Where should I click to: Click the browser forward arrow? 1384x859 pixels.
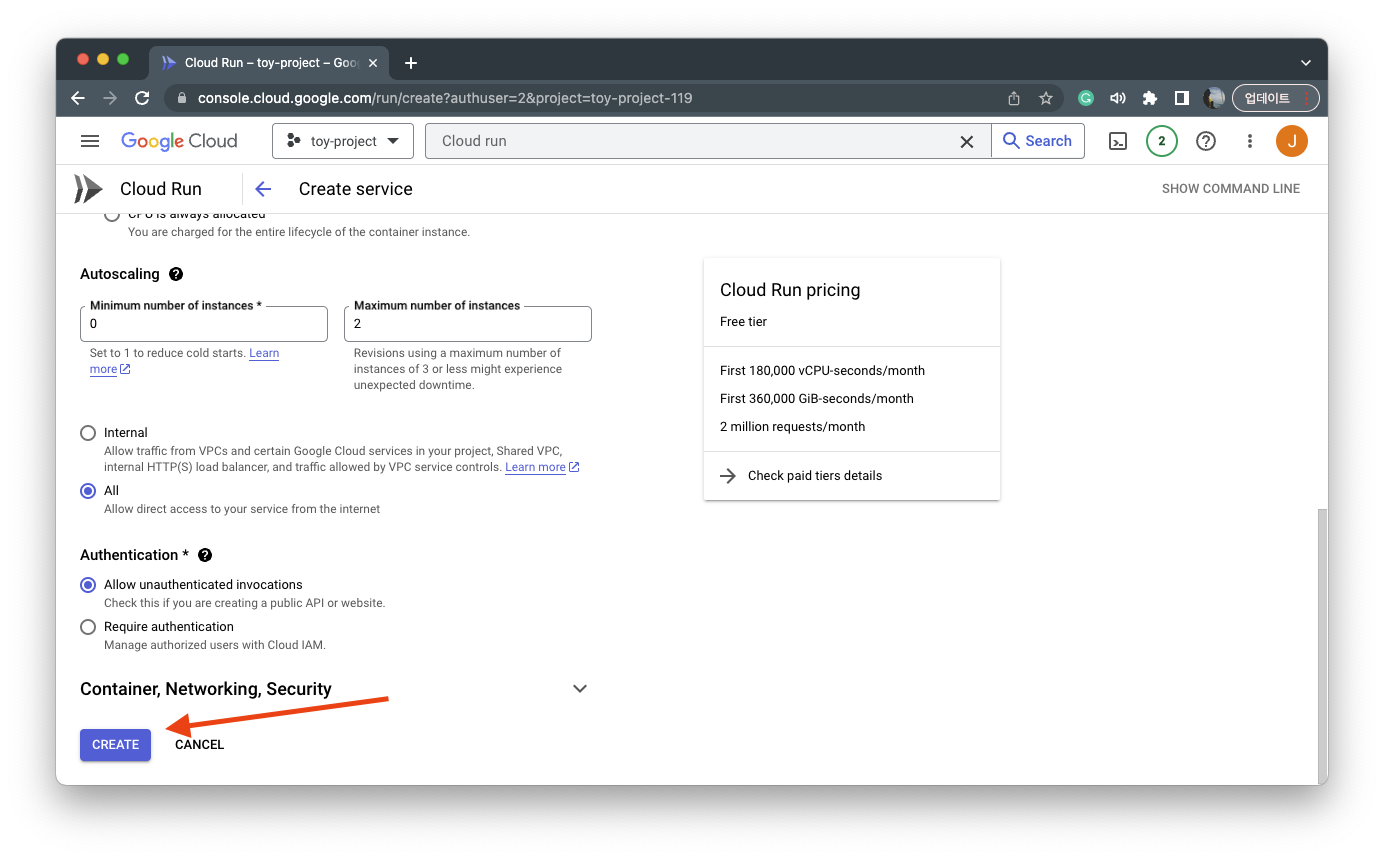[110, 98]
